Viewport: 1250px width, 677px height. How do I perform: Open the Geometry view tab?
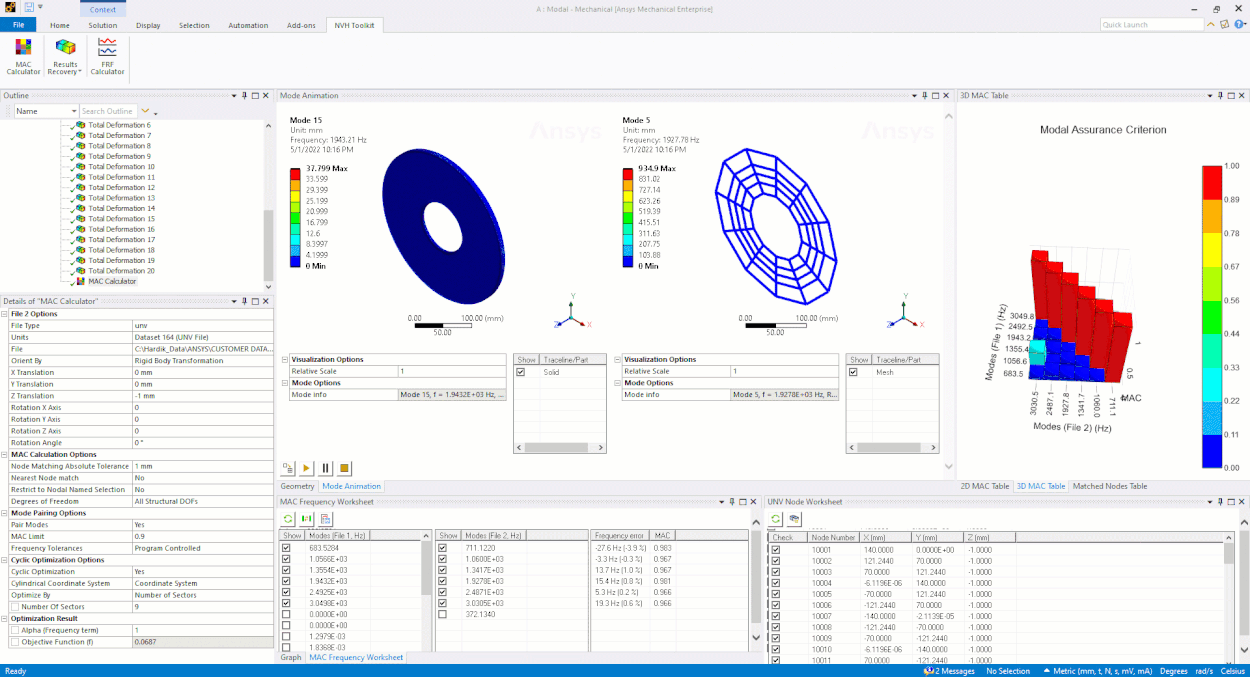297,486
